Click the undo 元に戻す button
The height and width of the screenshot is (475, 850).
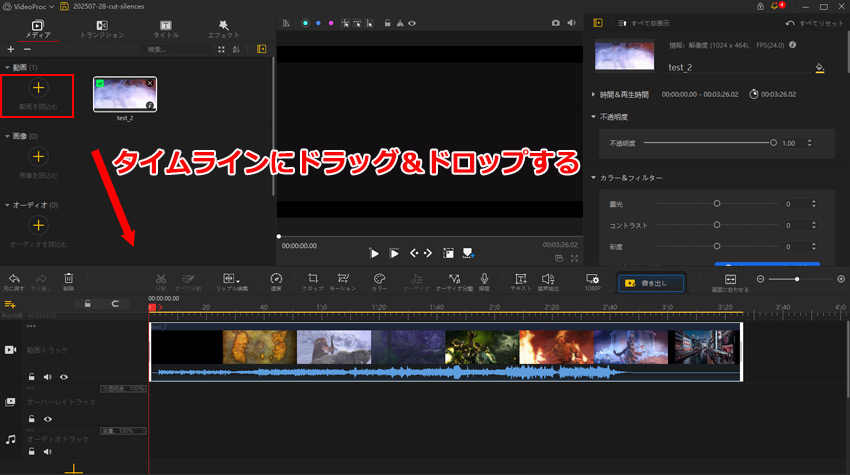coord(14,281)
